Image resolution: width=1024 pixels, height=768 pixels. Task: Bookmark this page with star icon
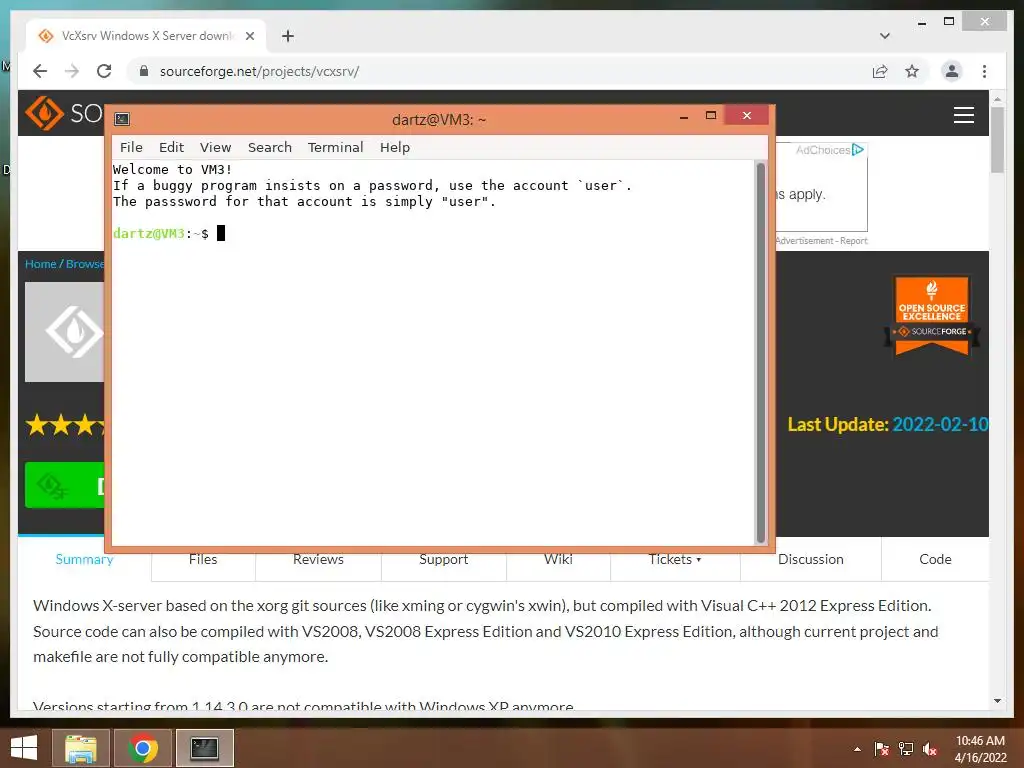pos(912,71)
